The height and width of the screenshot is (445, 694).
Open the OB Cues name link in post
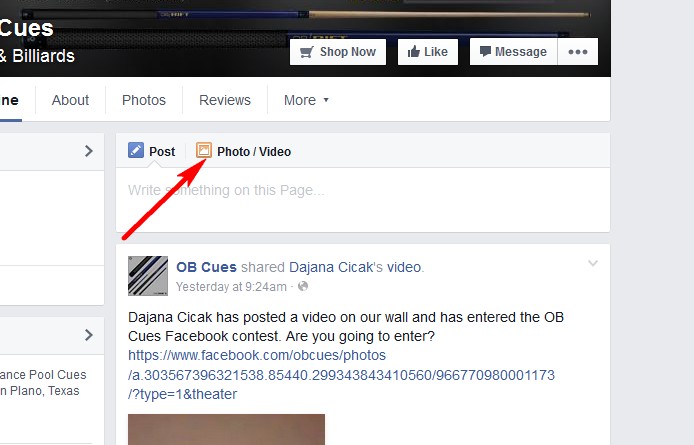pyautogui.click(x=206, y=267)
